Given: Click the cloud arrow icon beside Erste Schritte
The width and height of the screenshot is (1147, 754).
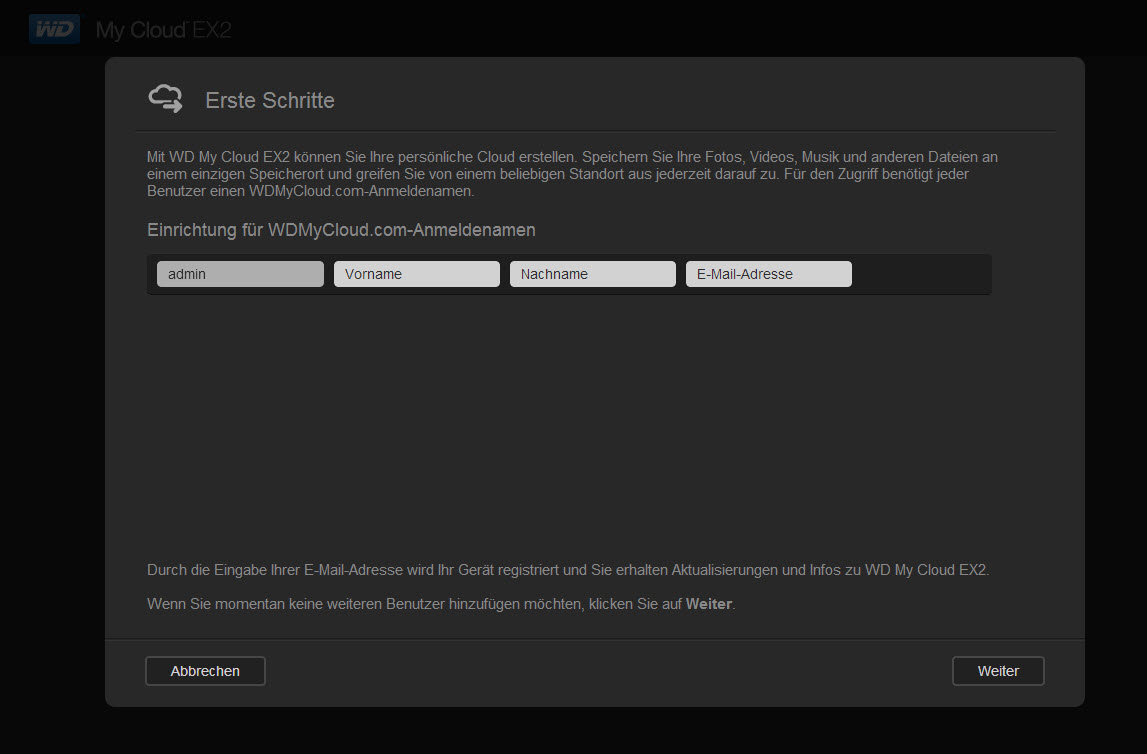Looking at the screenshot, I should pyautogui.click(x=166, y=99).
